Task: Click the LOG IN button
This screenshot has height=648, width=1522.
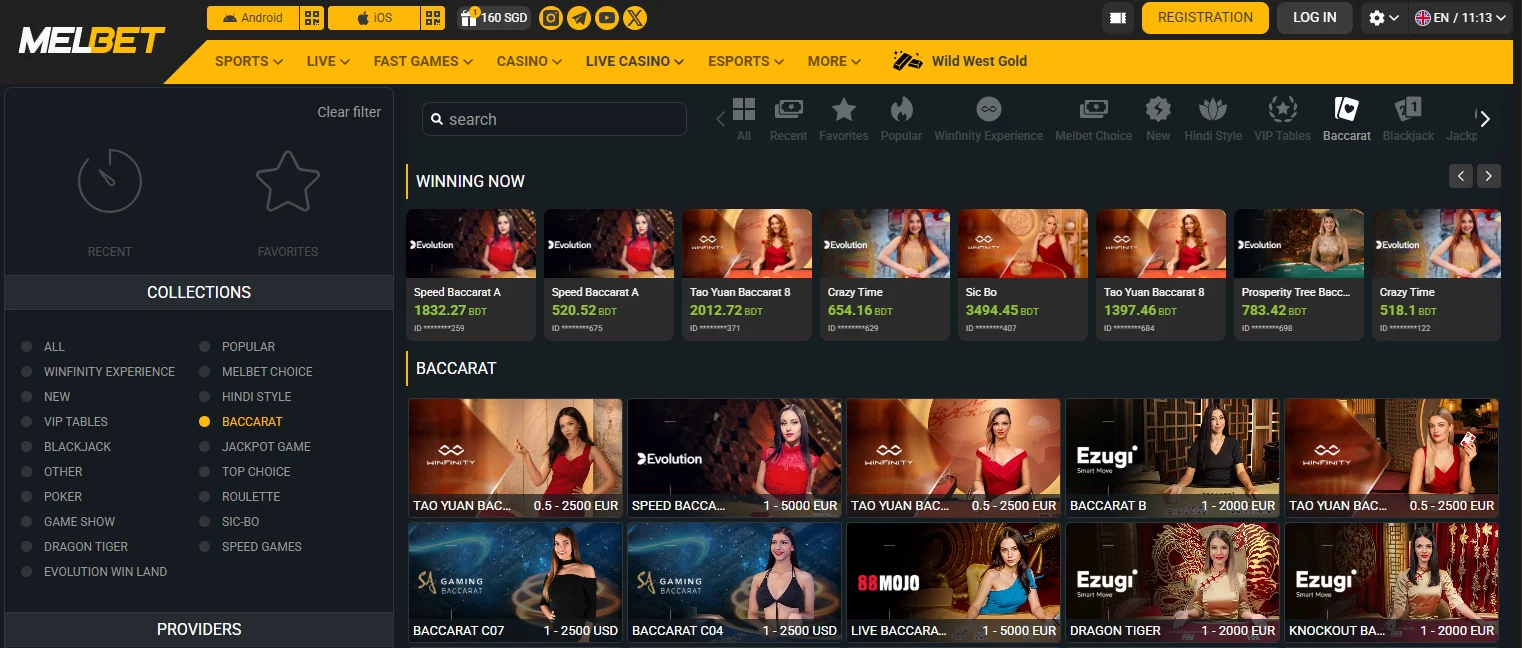Action: coord(1314,18)
